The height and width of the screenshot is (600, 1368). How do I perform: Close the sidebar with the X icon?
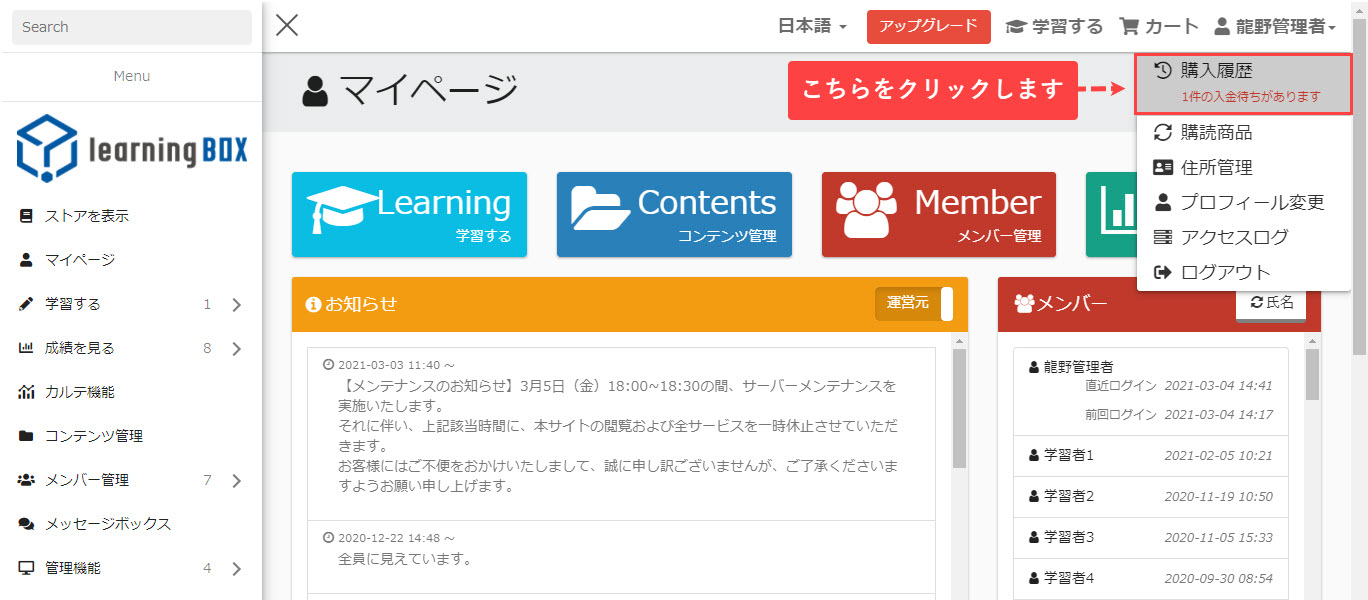point(287,26)
